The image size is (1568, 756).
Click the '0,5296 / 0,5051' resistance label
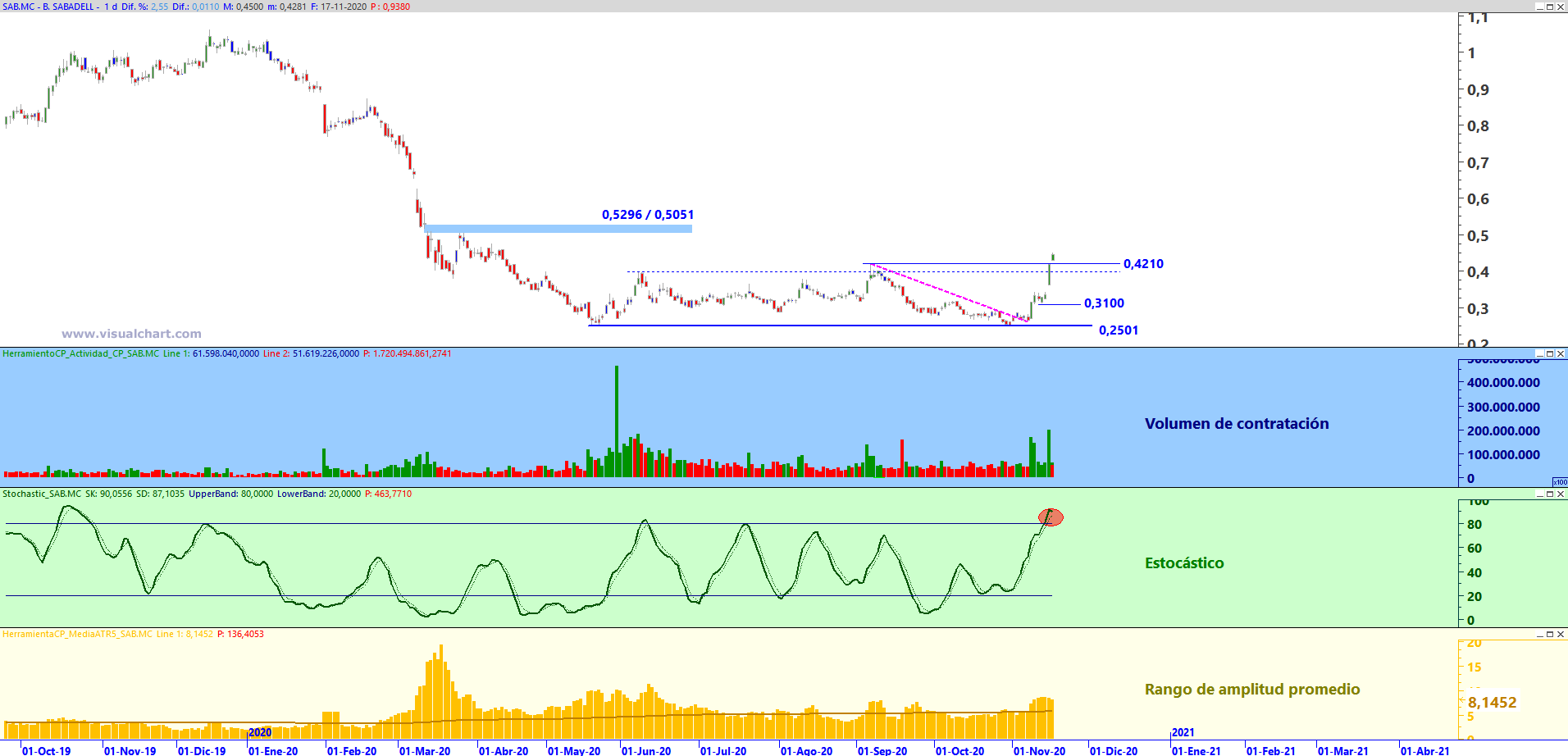648,215
